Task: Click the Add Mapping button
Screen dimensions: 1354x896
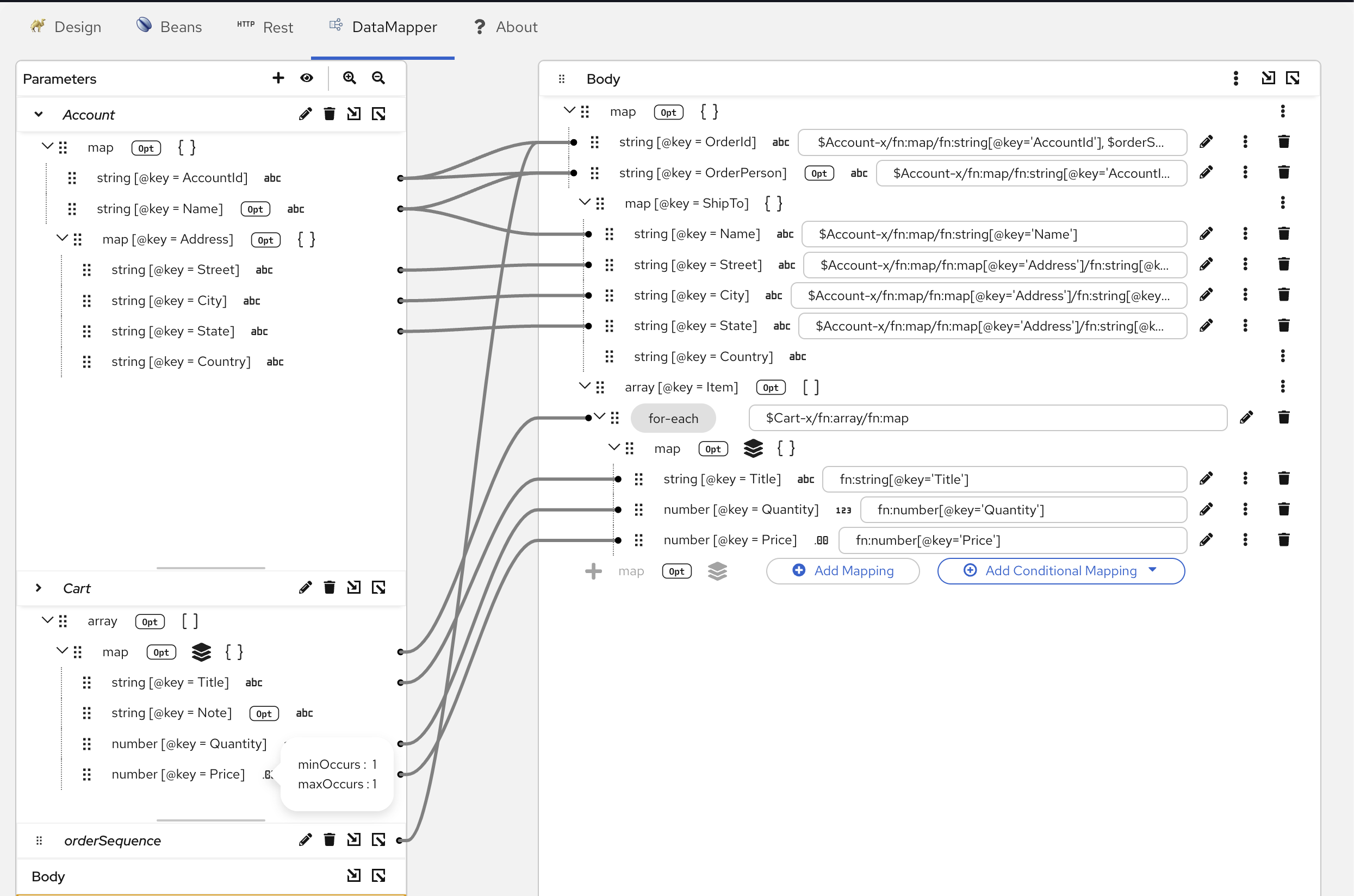Action: click(x=842, y=570)
